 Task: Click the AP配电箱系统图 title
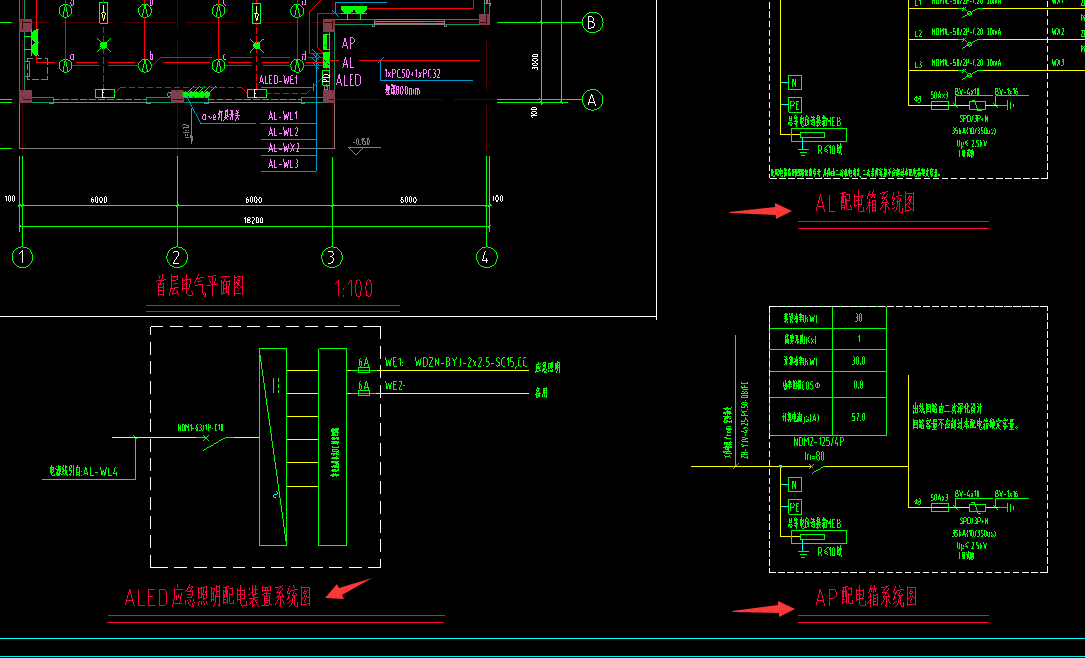pos(866,597)
